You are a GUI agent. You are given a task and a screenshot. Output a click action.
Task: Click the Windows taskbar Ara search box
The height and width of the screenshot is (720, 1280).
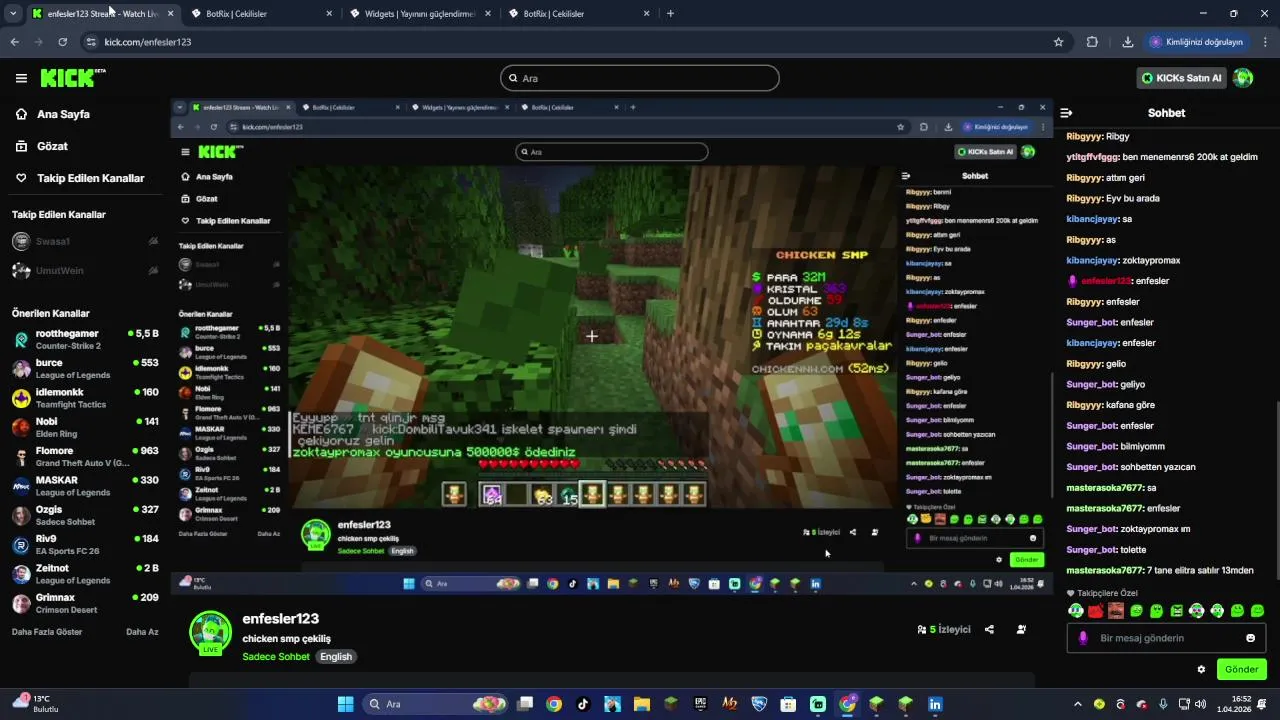[436, 704]
